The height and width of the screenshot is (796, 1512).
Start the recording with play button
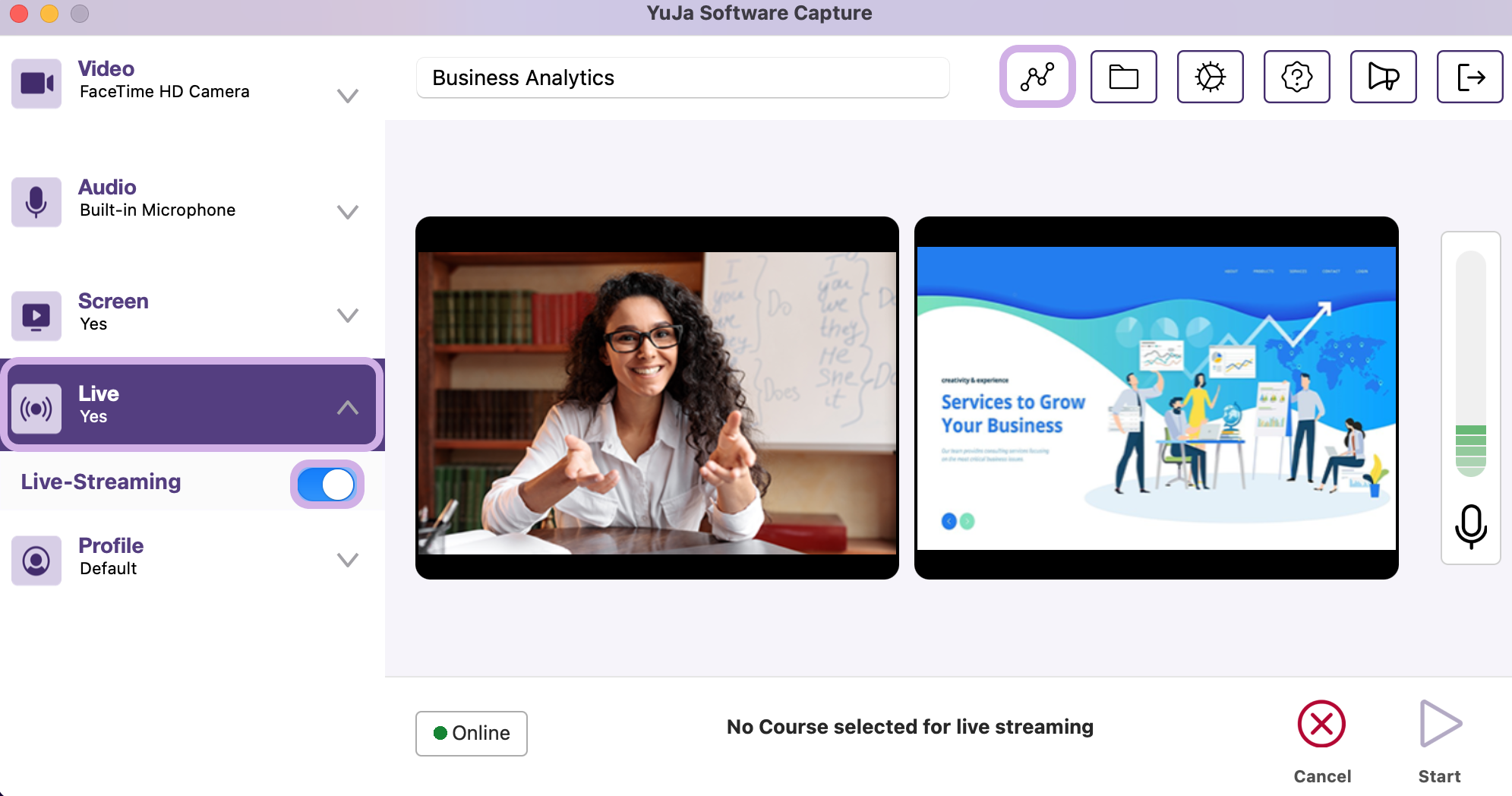pos(1440,741)
